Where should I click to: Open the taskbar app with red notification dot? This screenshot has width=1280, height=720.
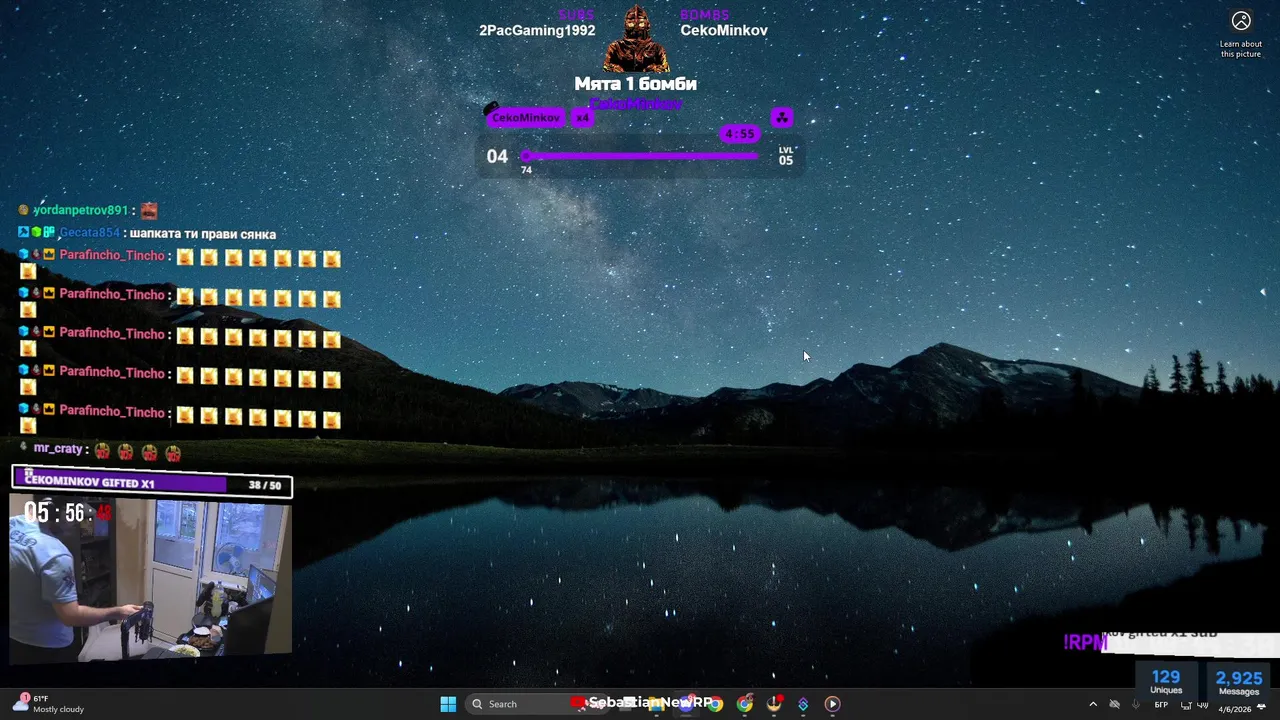point(774,704)
